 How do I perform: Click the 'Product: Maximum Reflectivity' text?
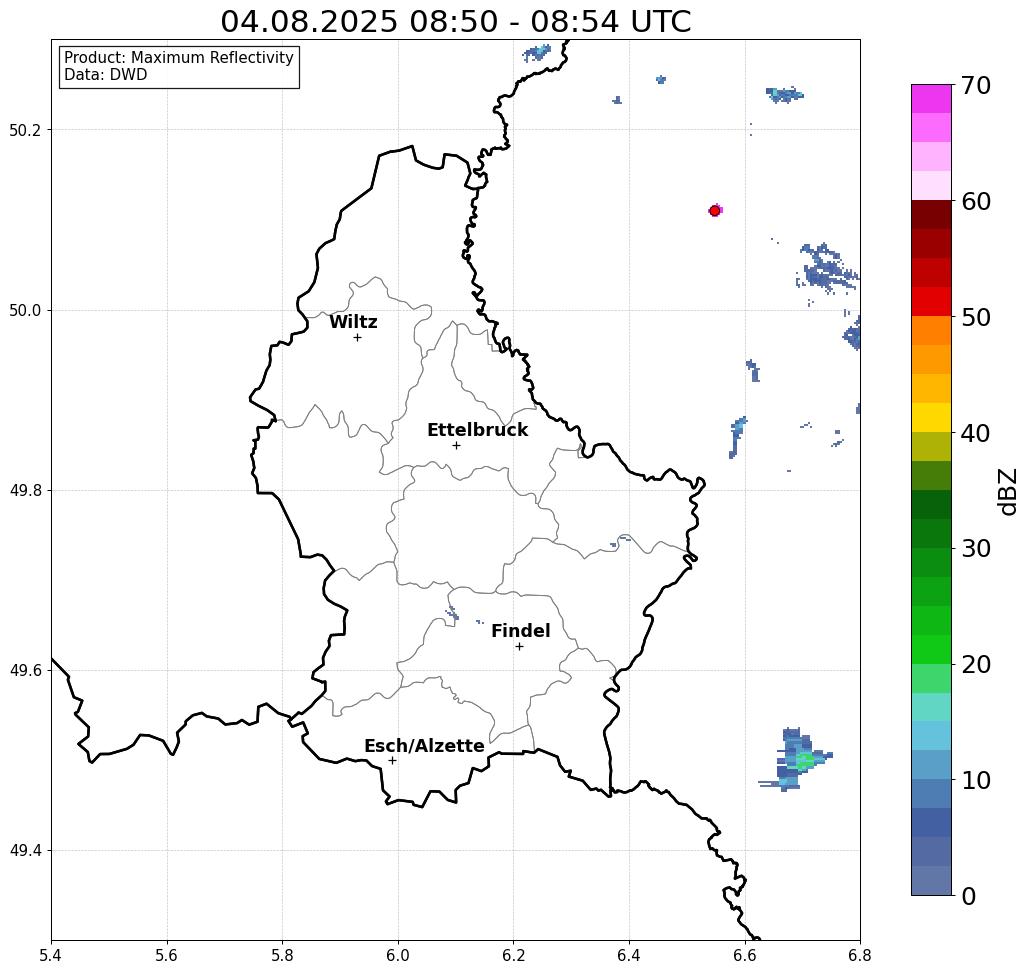point(178,58)
